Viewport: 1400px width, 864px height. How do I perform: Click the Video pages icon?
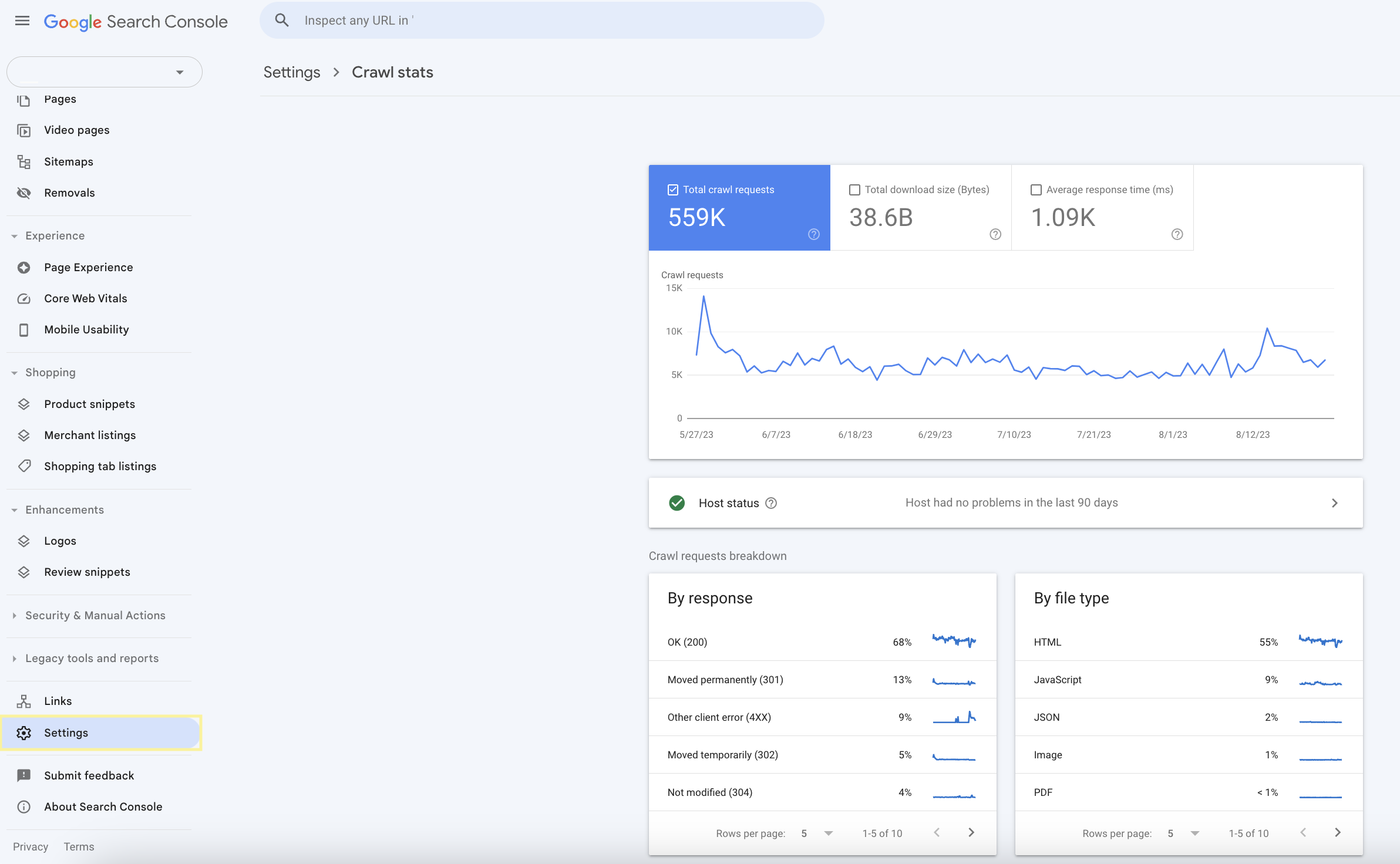[x=23, y=130]
